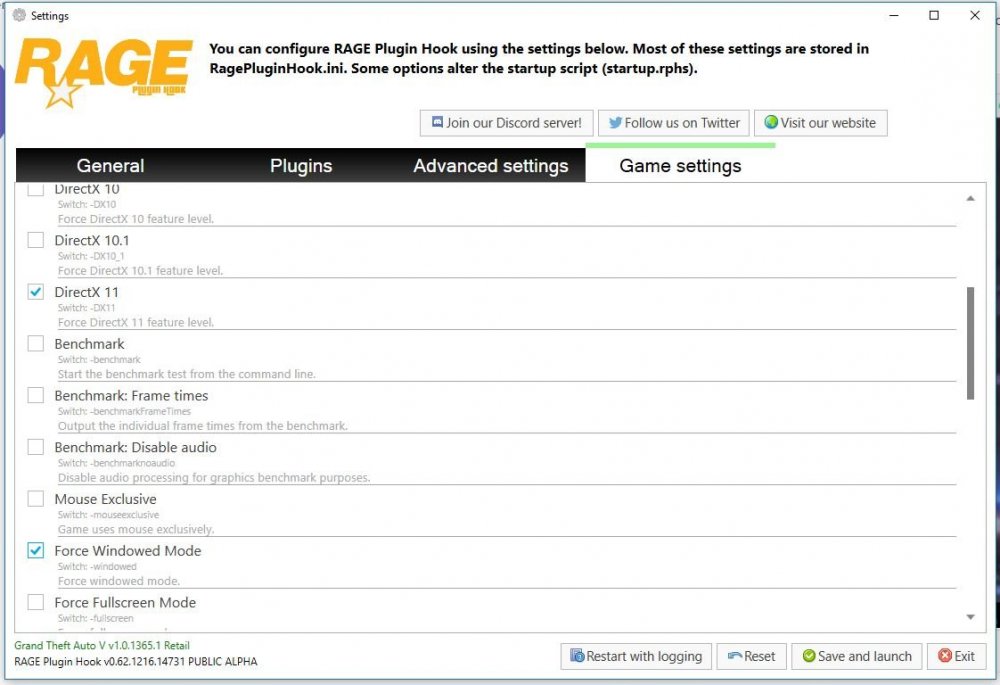This screenshot has height=685, width=1000.
Task: Click the Exit button
Action: 956,656
